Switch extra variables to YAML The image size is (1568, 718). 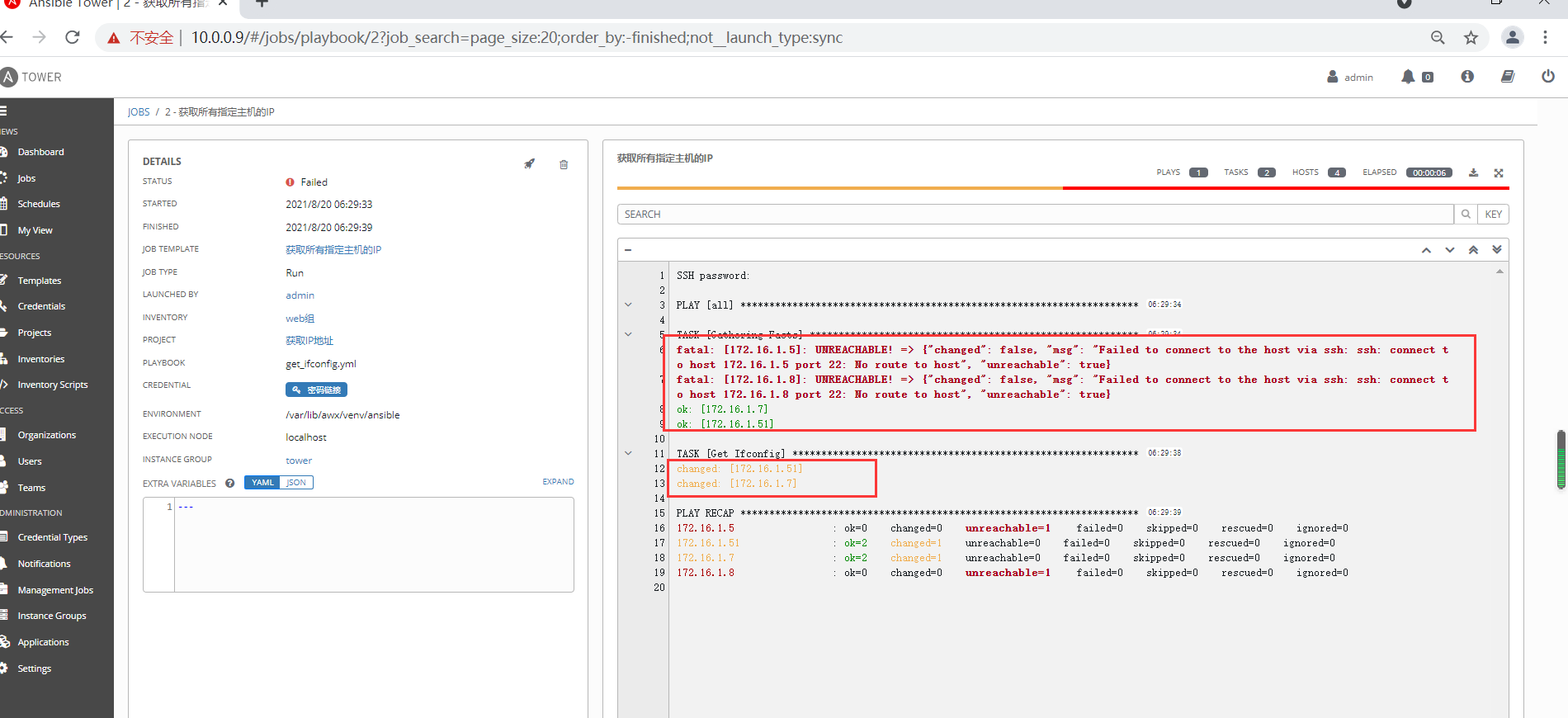pyautogui.click(x=262, y=483)
